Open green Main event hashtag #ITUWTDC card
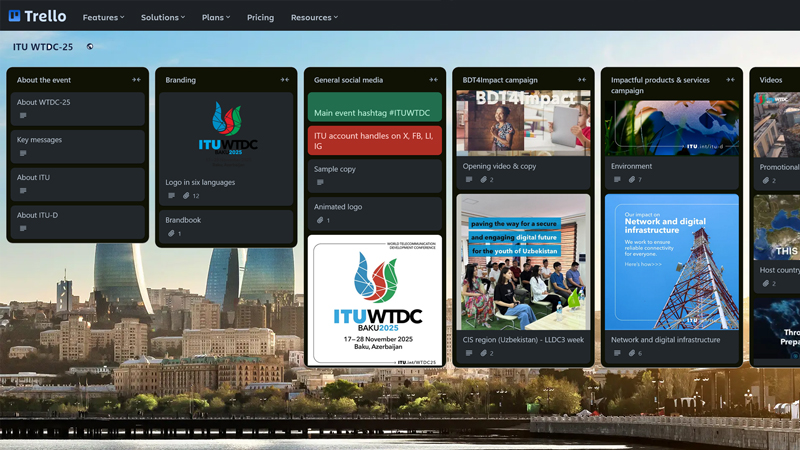The height and width of the screenshot is (450, 800). click(x=374, y=107)
